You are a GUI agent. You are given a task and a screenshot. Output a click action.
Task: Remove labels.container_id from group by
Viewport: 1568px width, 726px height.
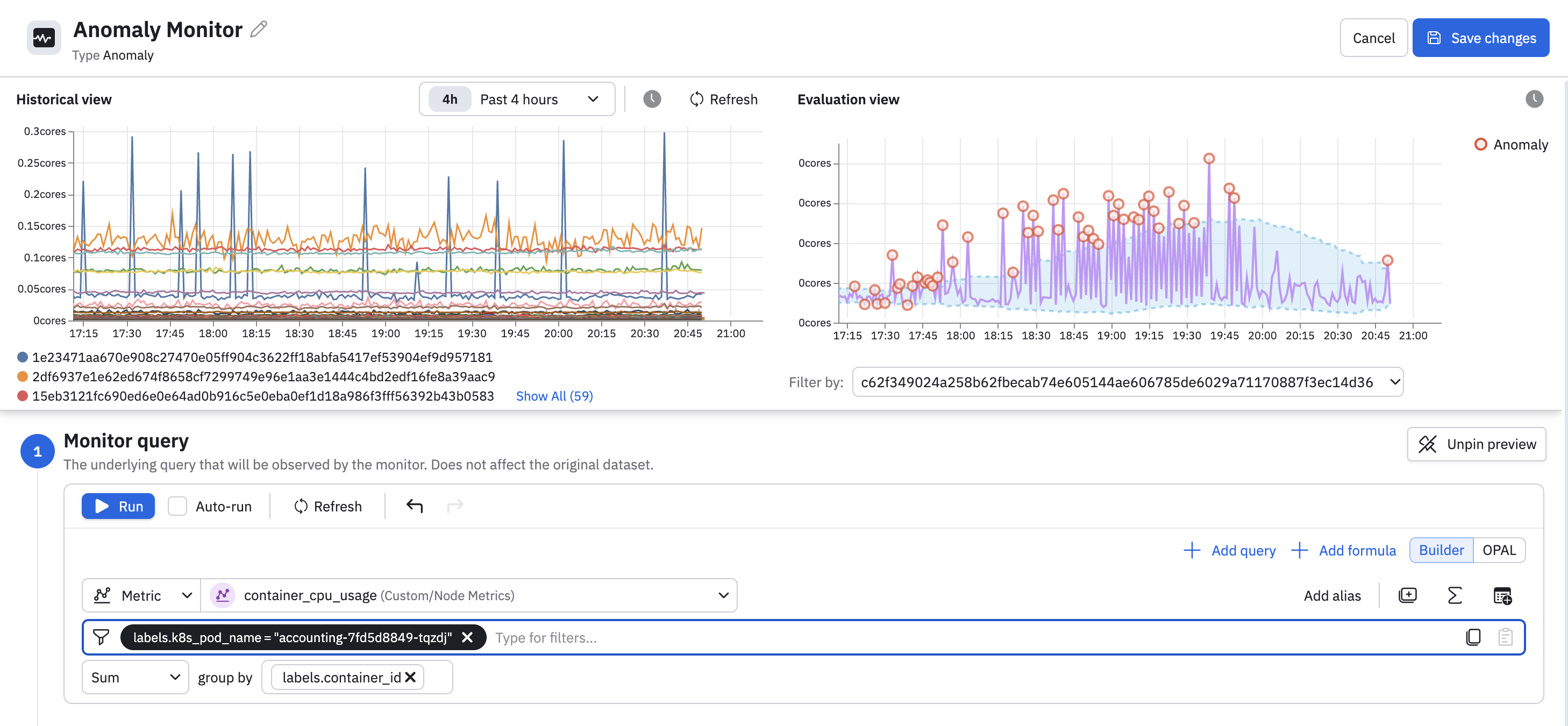[x=411, y=677]
